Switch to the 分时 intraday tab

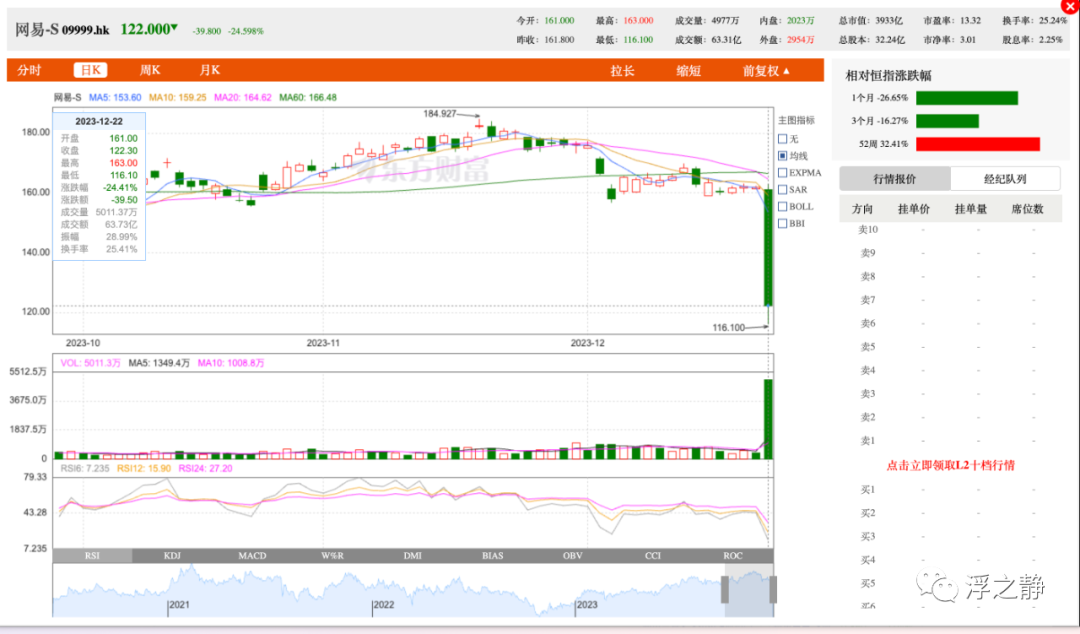coord(30,70)
